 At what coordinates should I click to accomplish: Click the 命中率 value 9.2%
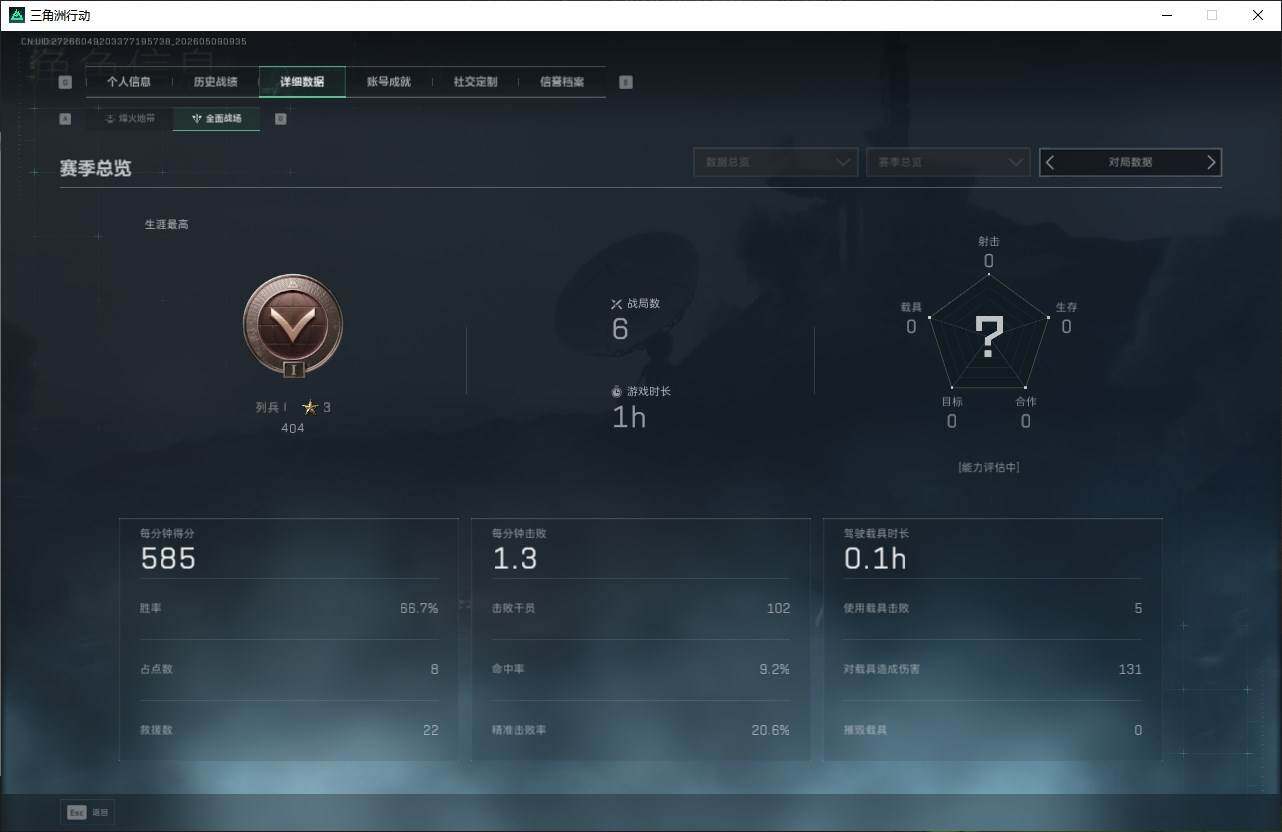click(x=774, y=669)
